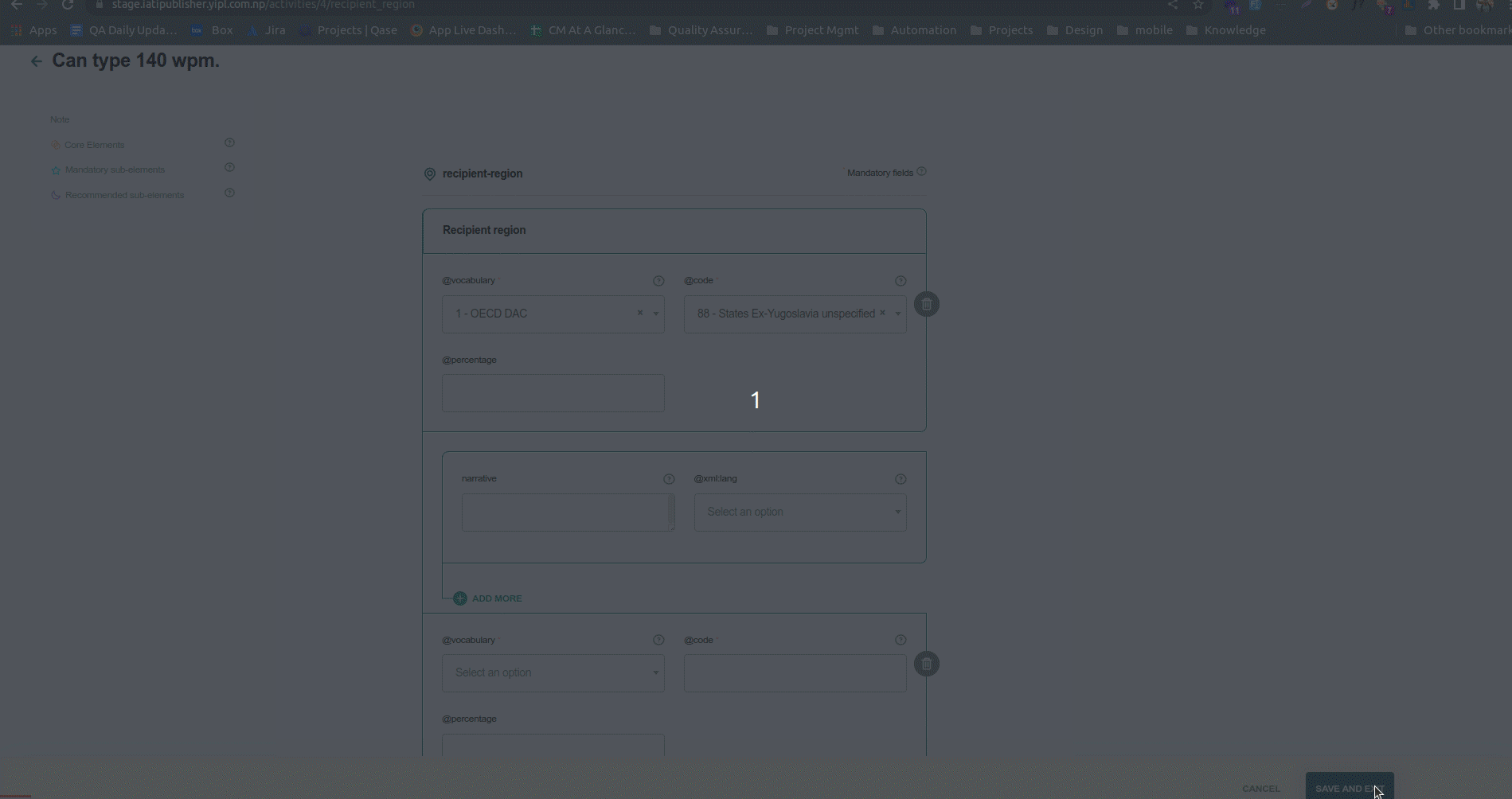Screen dimensions: 1512x799
Task: Click the help icon next to Mandatory fields
Action: tap(921, 171)
